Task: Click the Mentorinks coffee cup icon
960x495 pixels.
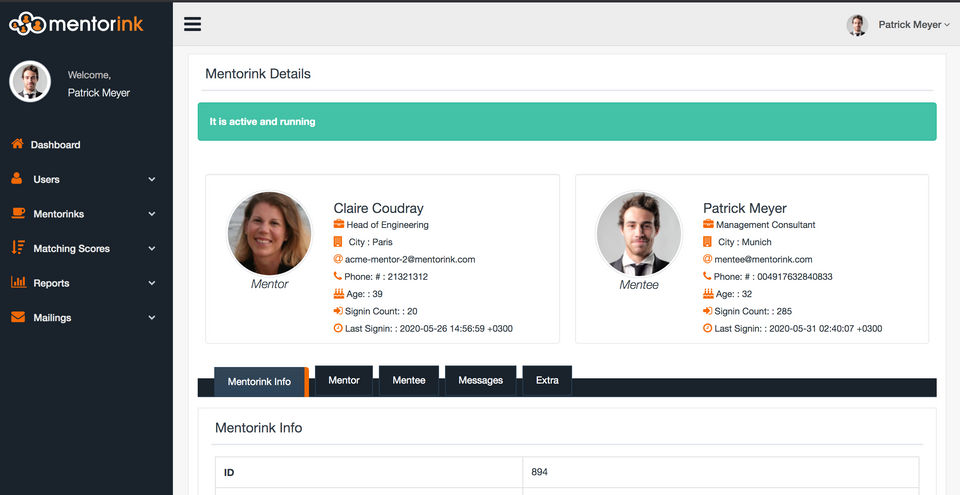Action: coord(18,213)
